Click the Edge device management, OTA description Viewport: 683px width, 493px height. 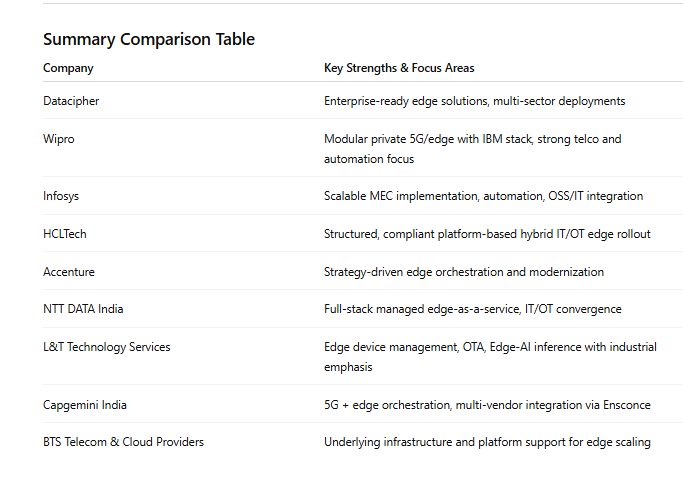(490, 357)
